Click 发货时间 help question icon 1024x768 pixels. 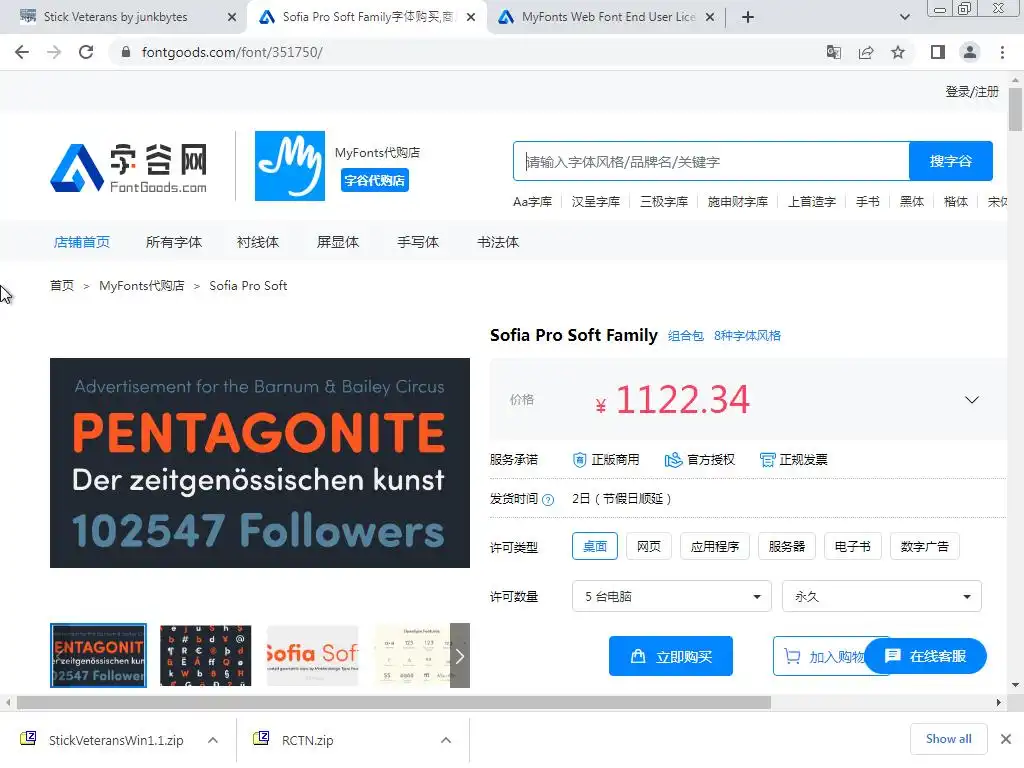pyautogui.click(x=548, y=500)
